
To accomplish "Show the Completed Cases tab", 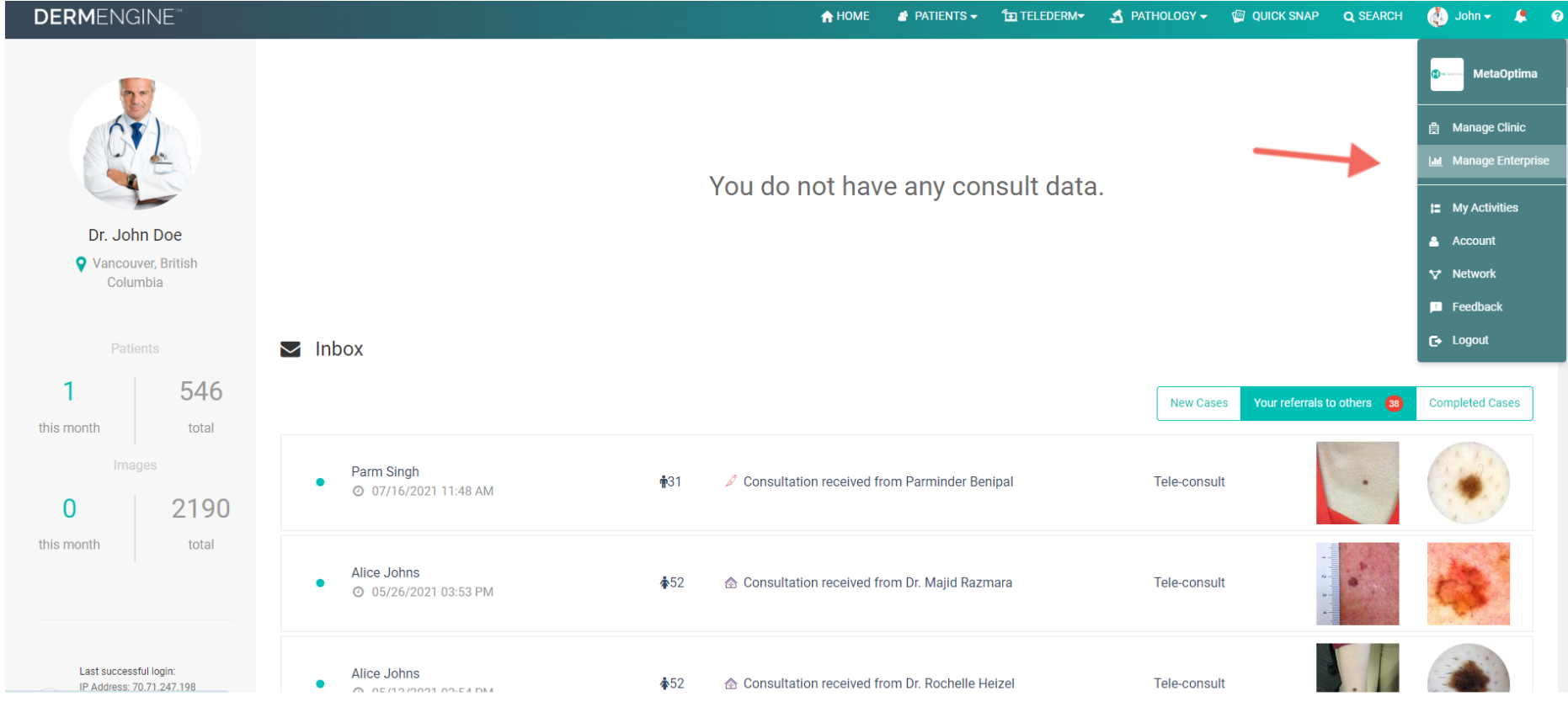I will tap(1474, 403).
